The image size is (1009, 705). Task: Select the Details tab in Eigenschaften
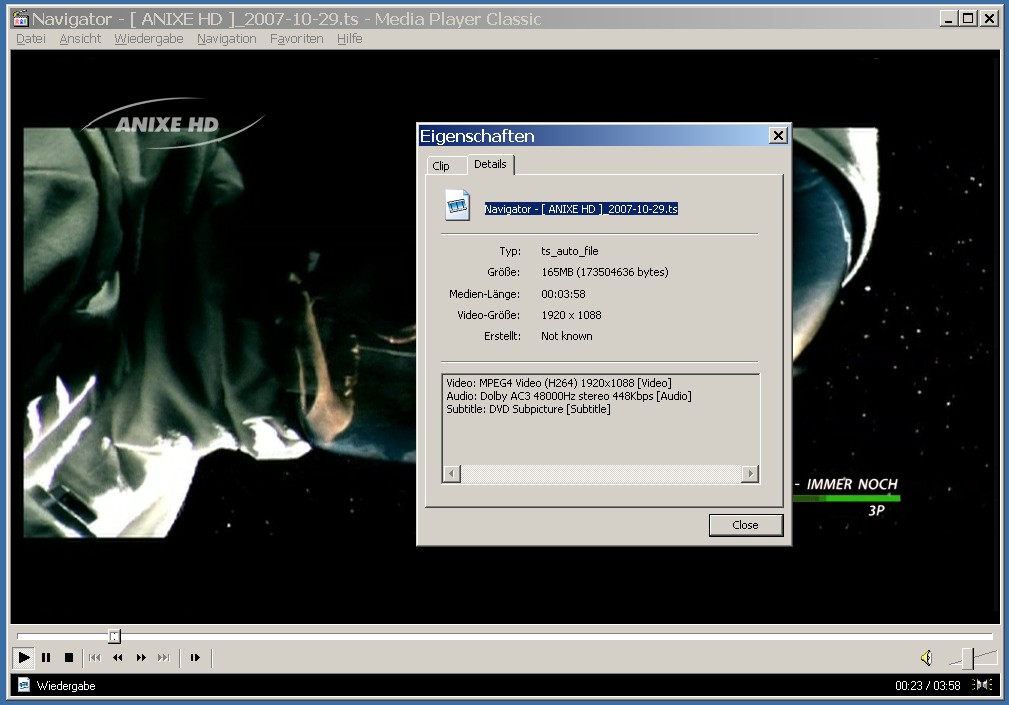[490, 164]
